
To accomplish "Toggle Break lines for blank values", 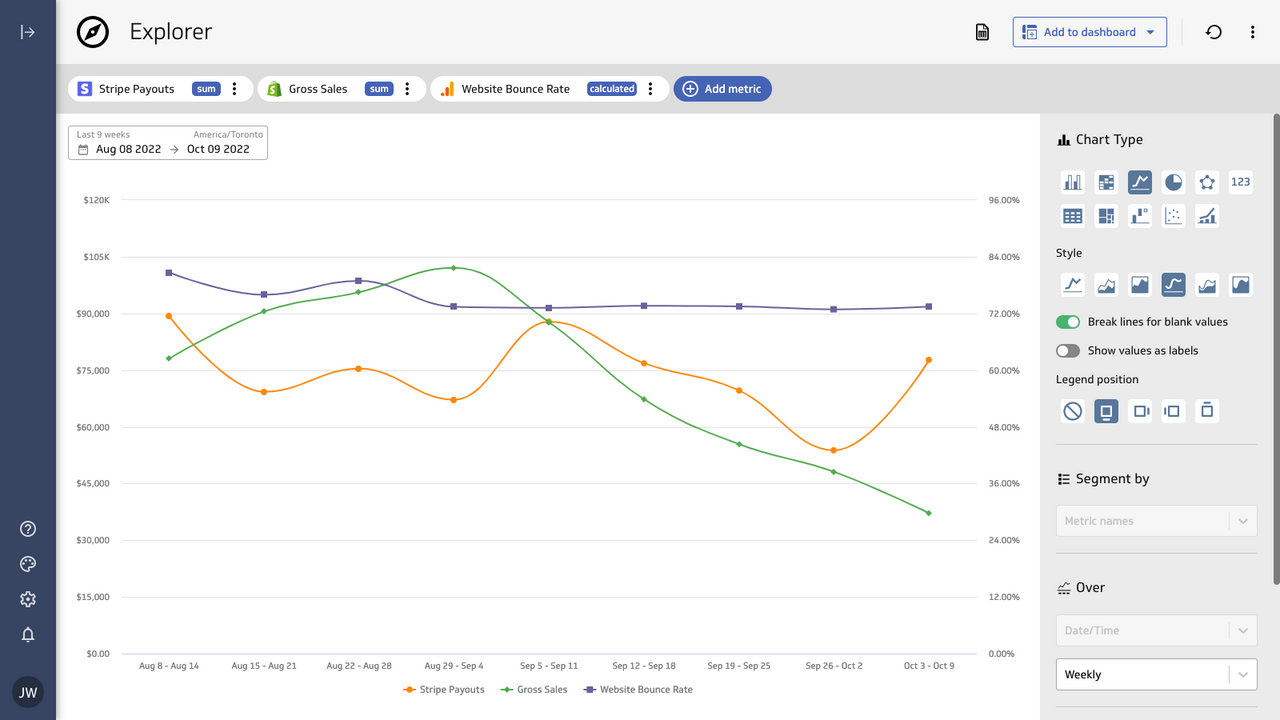I will [1068, 322].
